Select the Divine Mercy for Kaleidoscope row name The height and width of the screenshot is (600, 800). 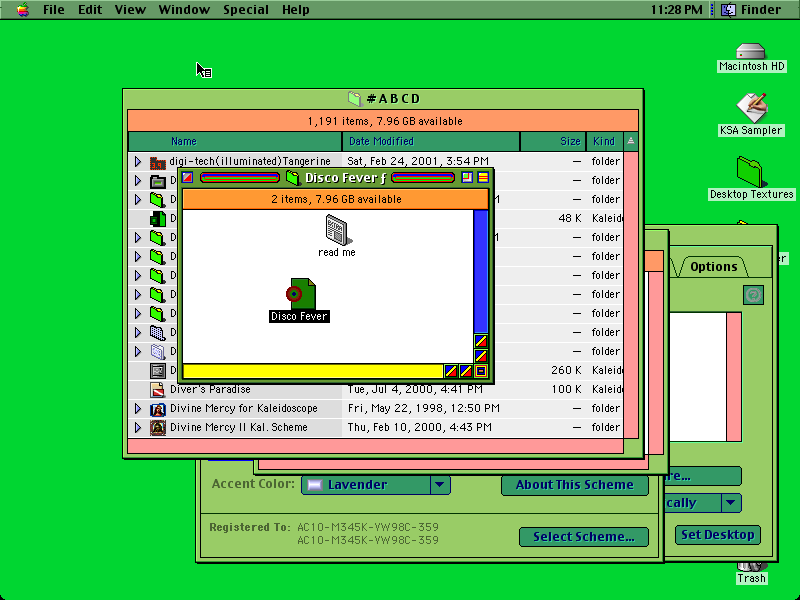(x=243, y=408)
